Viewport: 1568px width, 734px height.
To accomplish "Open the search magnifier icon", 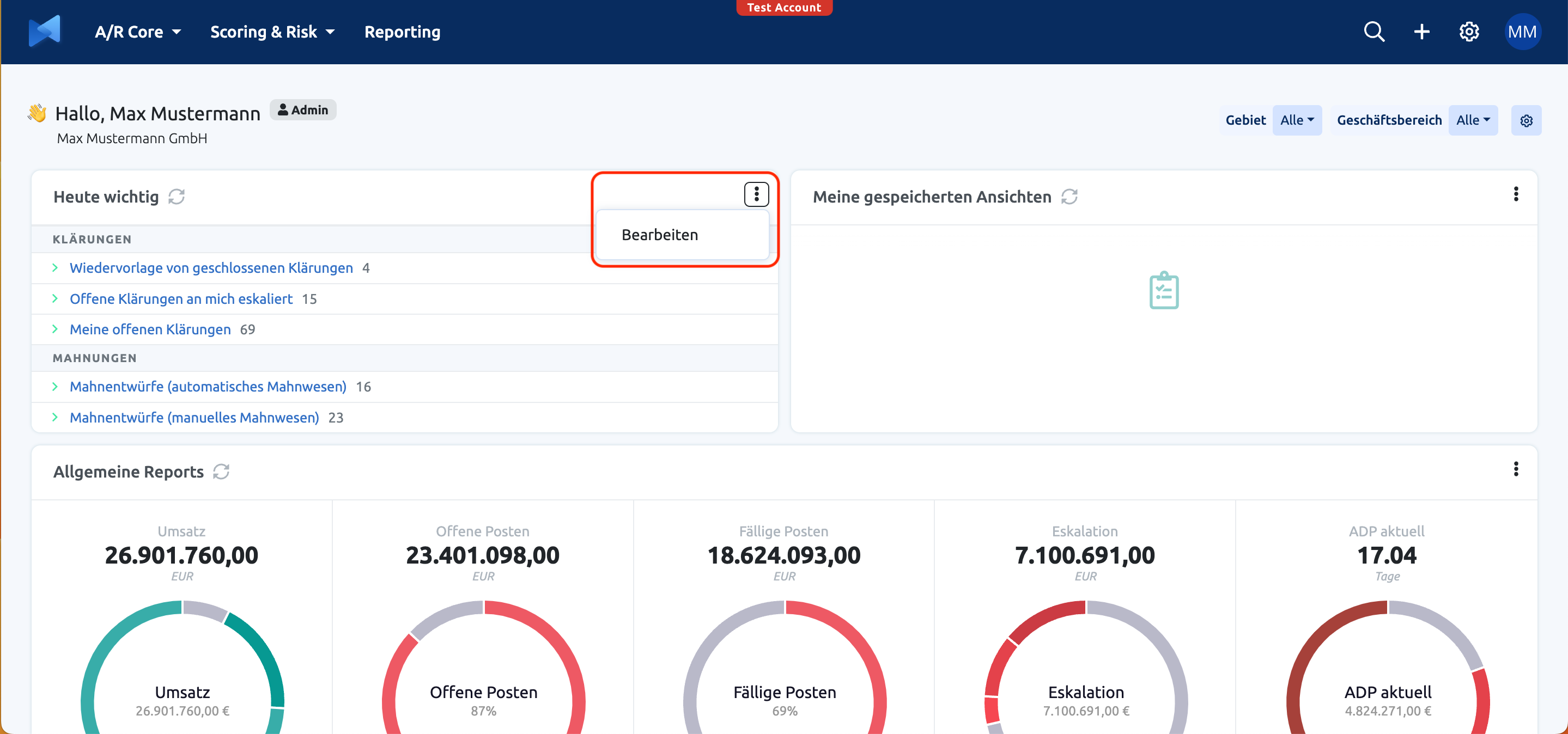I will click(x=1374, y=32).
